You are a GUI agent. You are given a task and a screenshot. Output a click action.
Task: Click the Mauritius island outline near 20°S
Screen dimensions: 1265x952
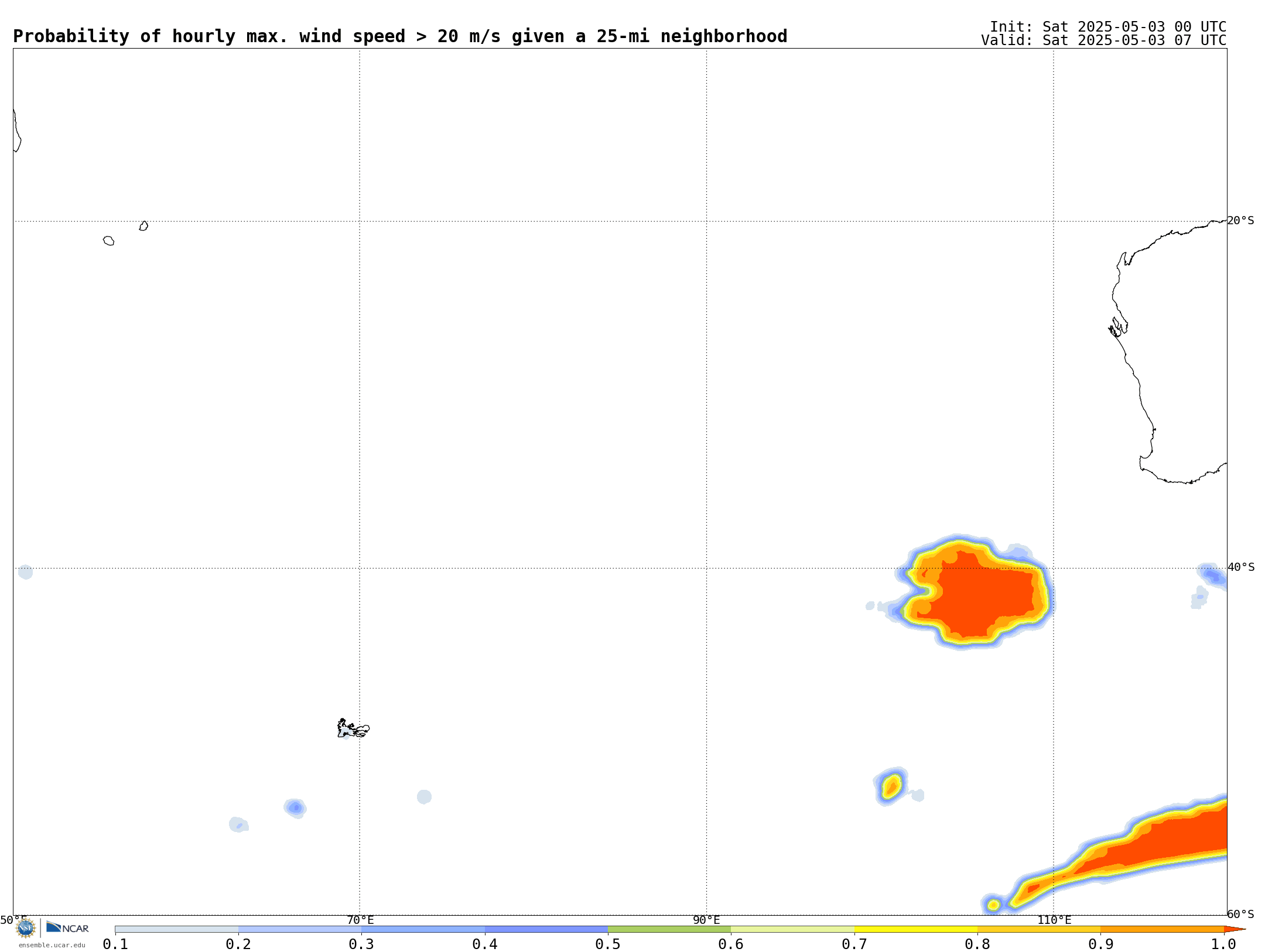[x=143, y=226]
